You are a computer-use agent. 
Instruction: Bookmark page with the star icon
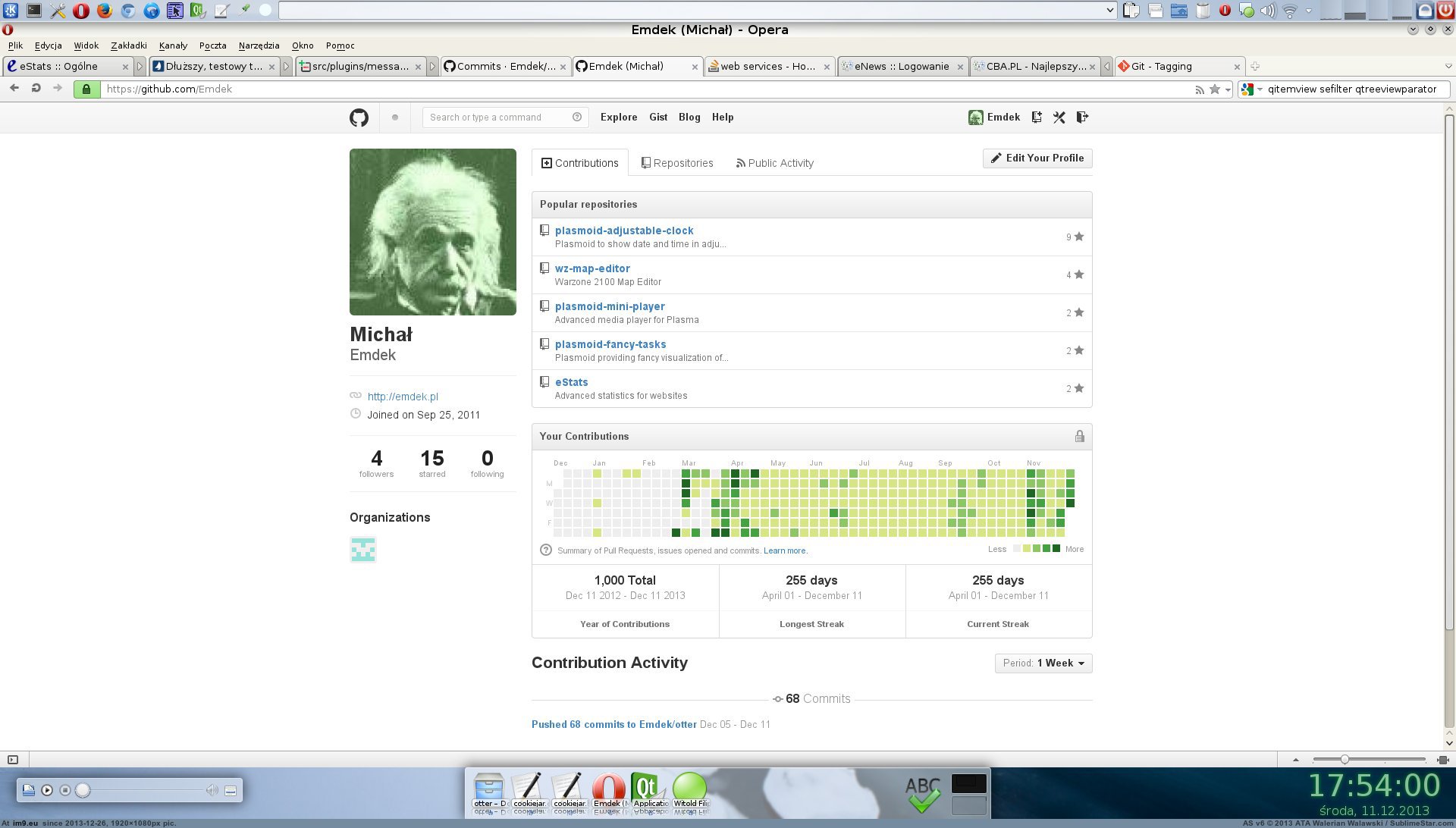1215,89
